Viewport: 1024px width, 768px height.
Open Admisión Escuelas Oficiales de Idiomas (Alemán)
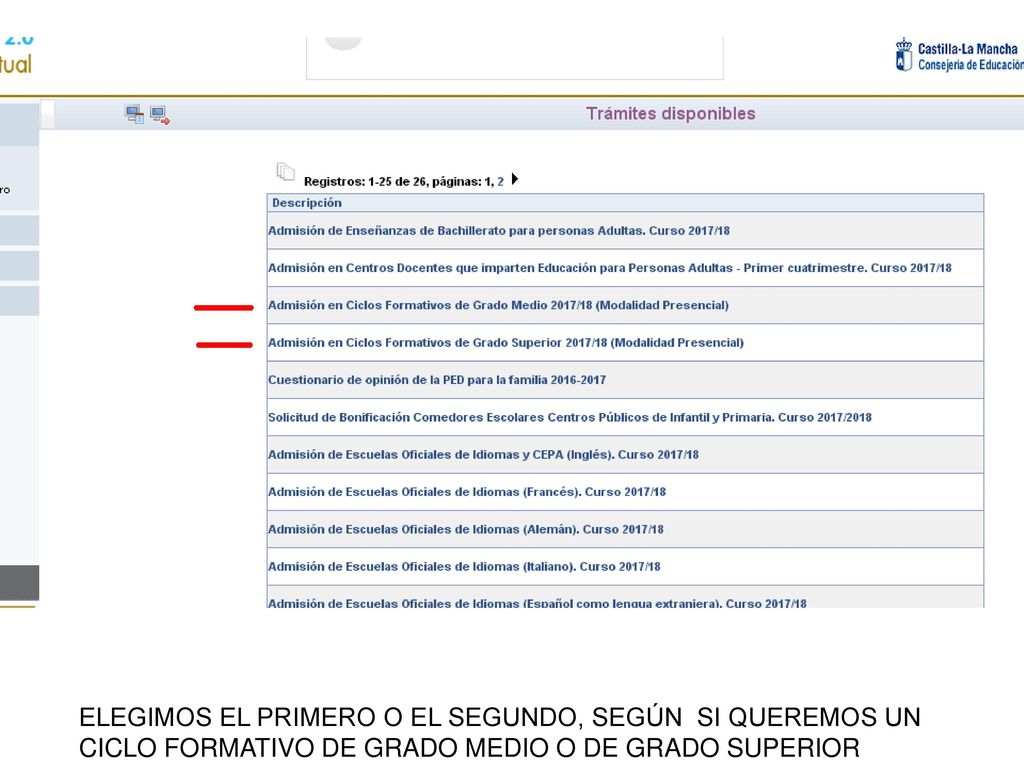point(466,528)
